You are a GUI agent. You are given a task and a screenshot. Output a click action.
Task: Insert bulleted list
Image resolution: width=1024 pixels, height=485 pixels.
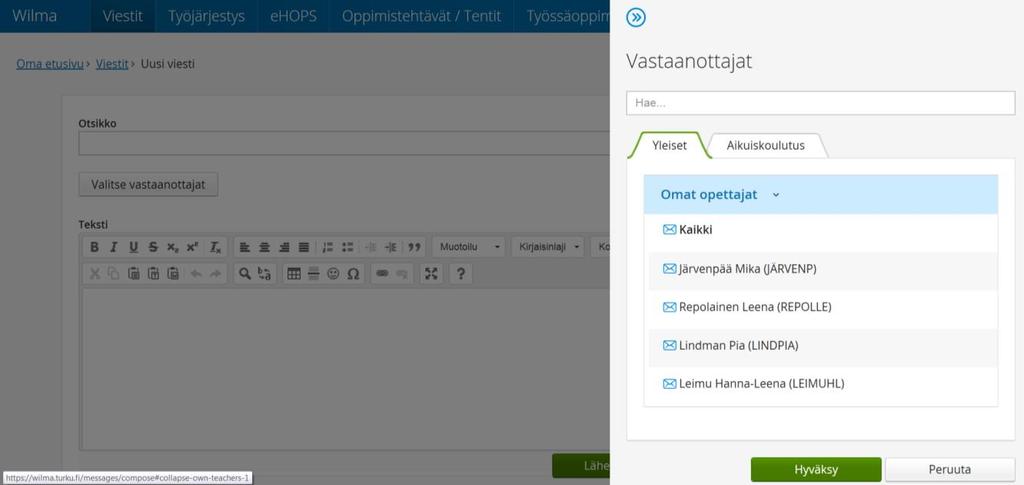tap(347, 247)
